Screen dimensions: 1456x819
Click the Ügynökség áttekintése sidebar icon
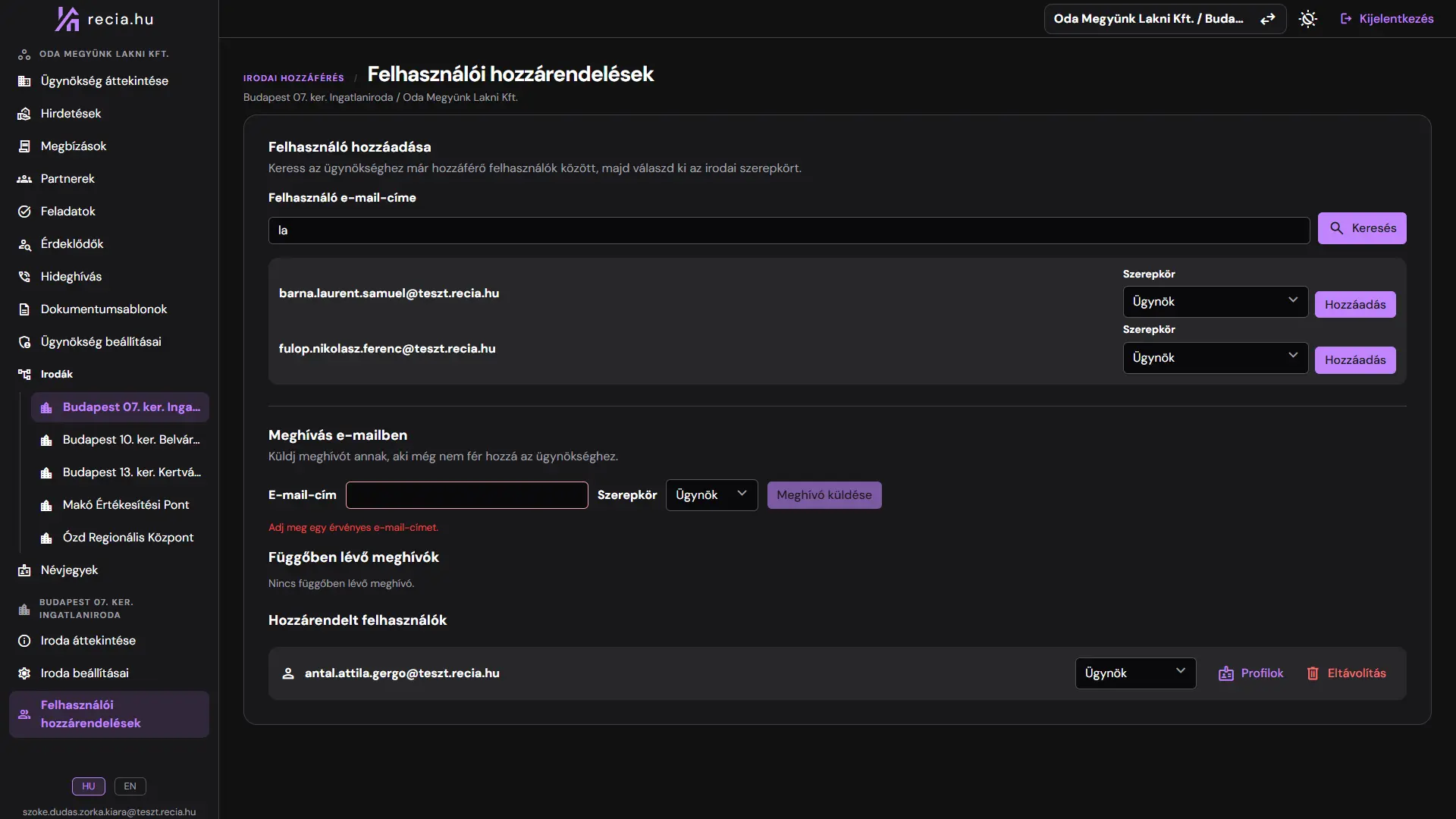pyautogui.click(x=24, y=81)
